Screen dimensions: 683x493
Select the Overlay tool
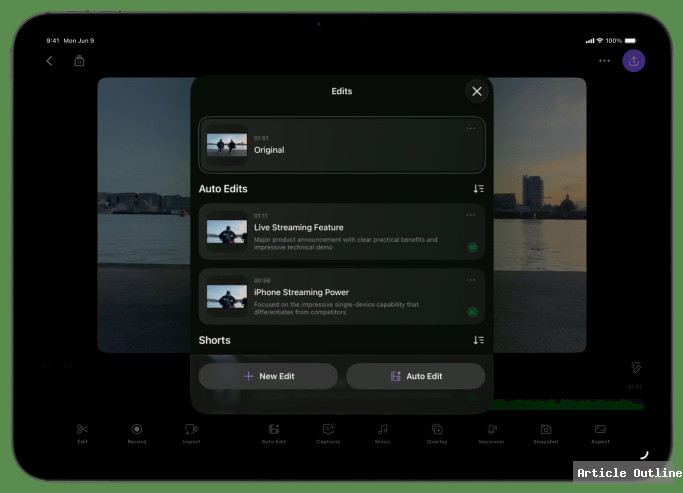tap(437, 429)
